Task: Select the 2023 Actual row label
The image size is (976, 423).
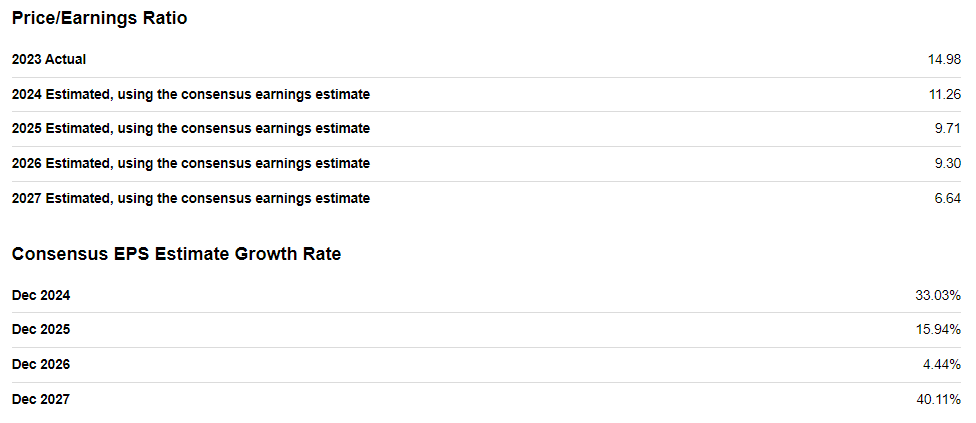Action: (49, 60)
